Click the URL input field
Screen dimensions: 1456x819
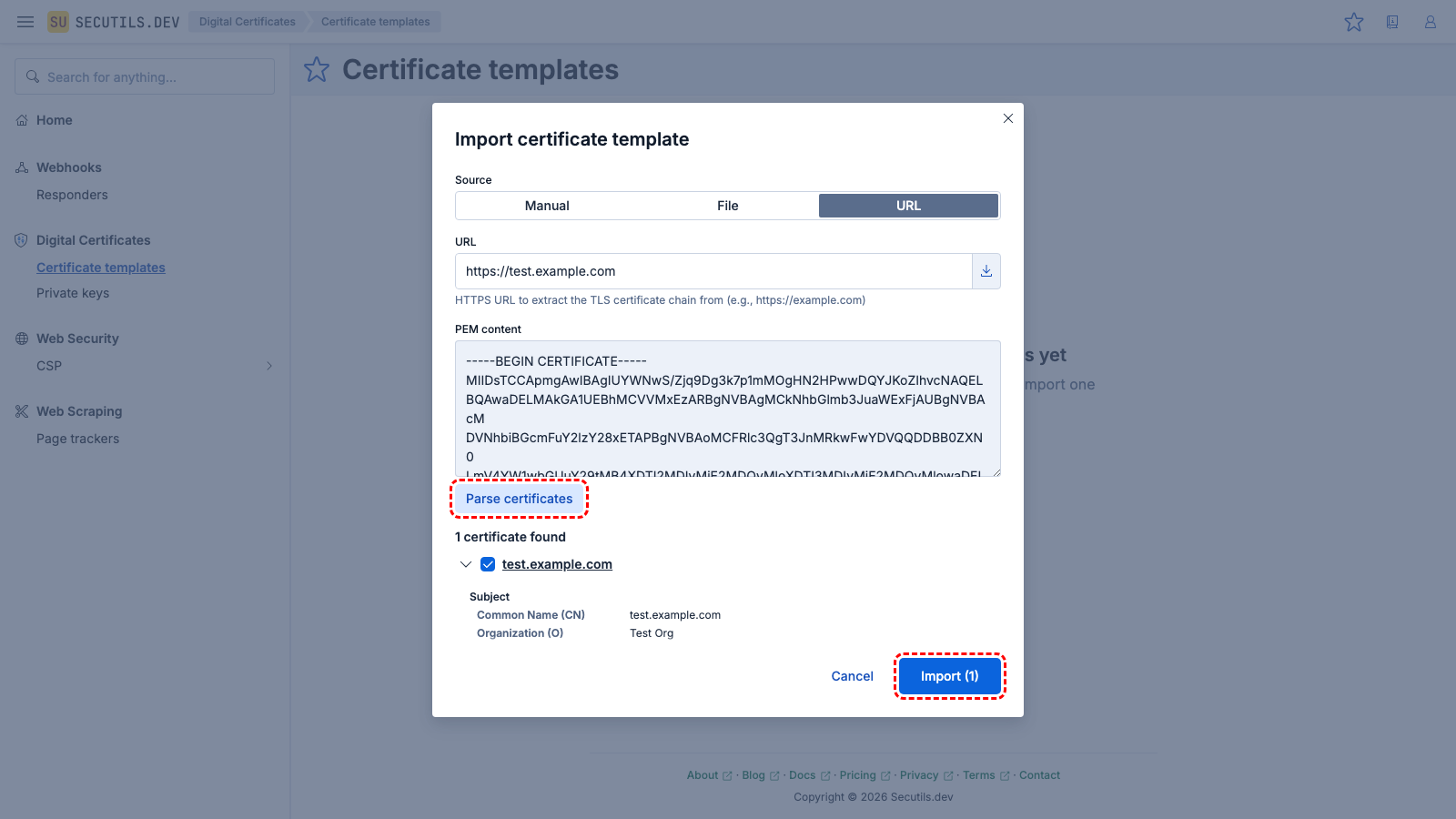[713, 271]
